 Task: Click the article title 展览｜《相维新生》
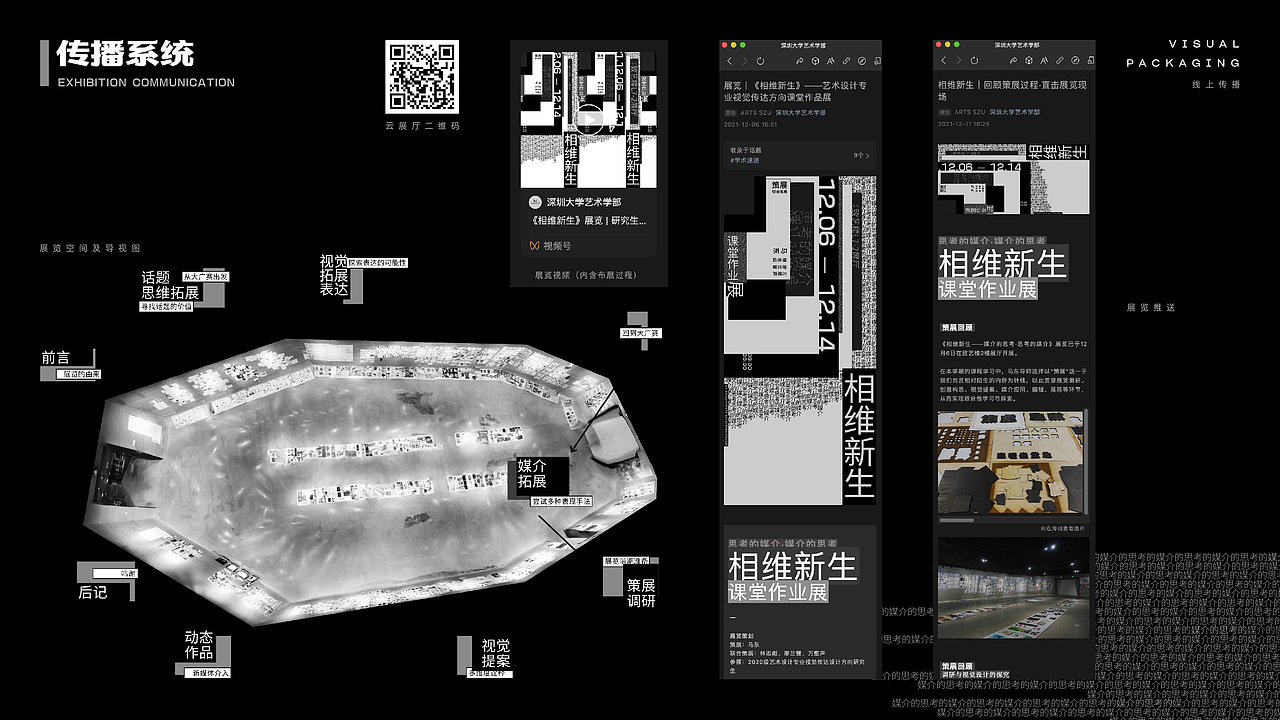pyautogui.click(x=795, y=91)
